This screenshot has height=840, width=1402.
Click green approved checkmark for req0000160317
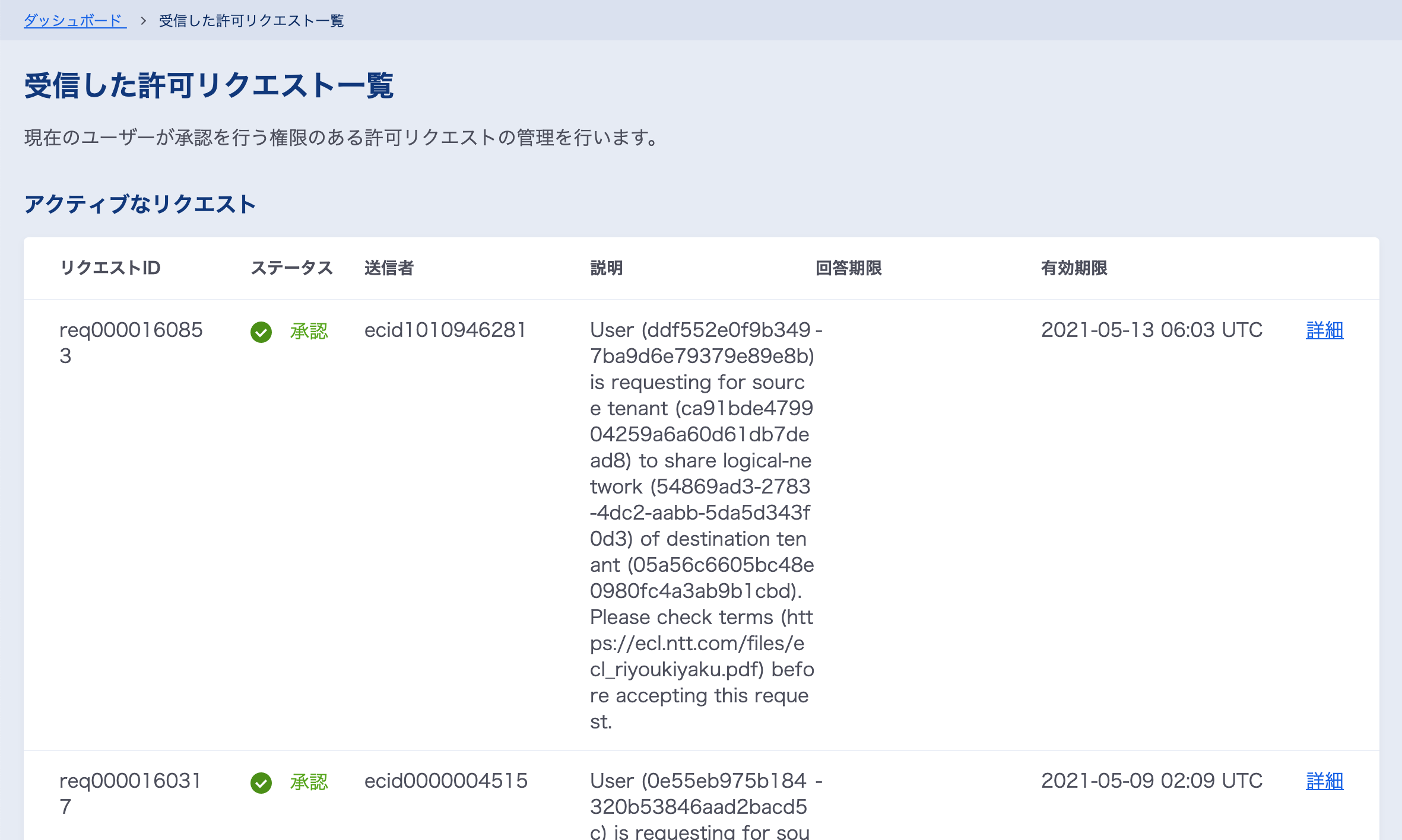(x=261, y=783)
